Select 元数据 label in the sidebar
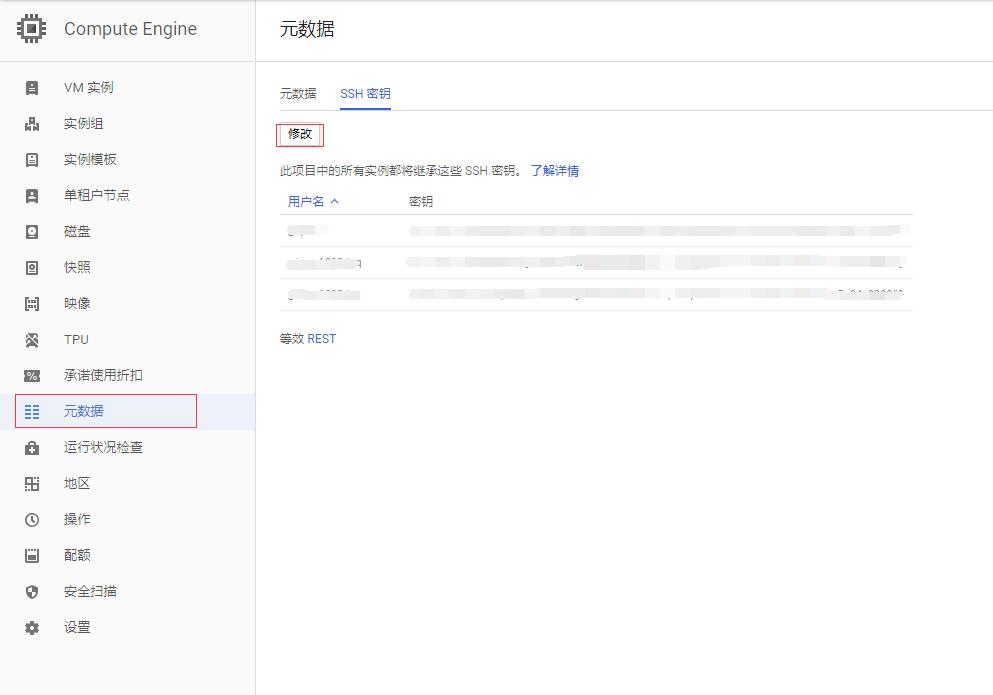This screenshot has width=993, height=695. tap(84, 411)
